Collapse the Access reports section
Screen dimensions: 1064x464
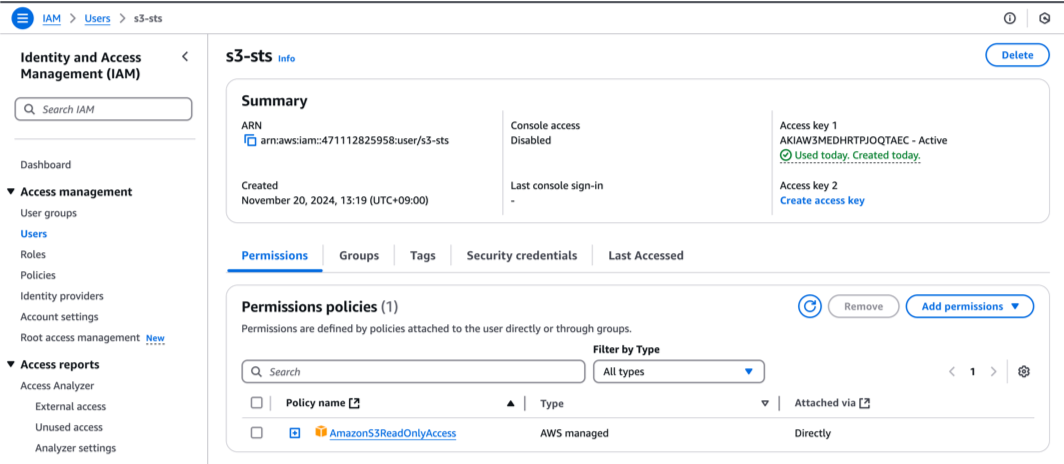point(11,364)
